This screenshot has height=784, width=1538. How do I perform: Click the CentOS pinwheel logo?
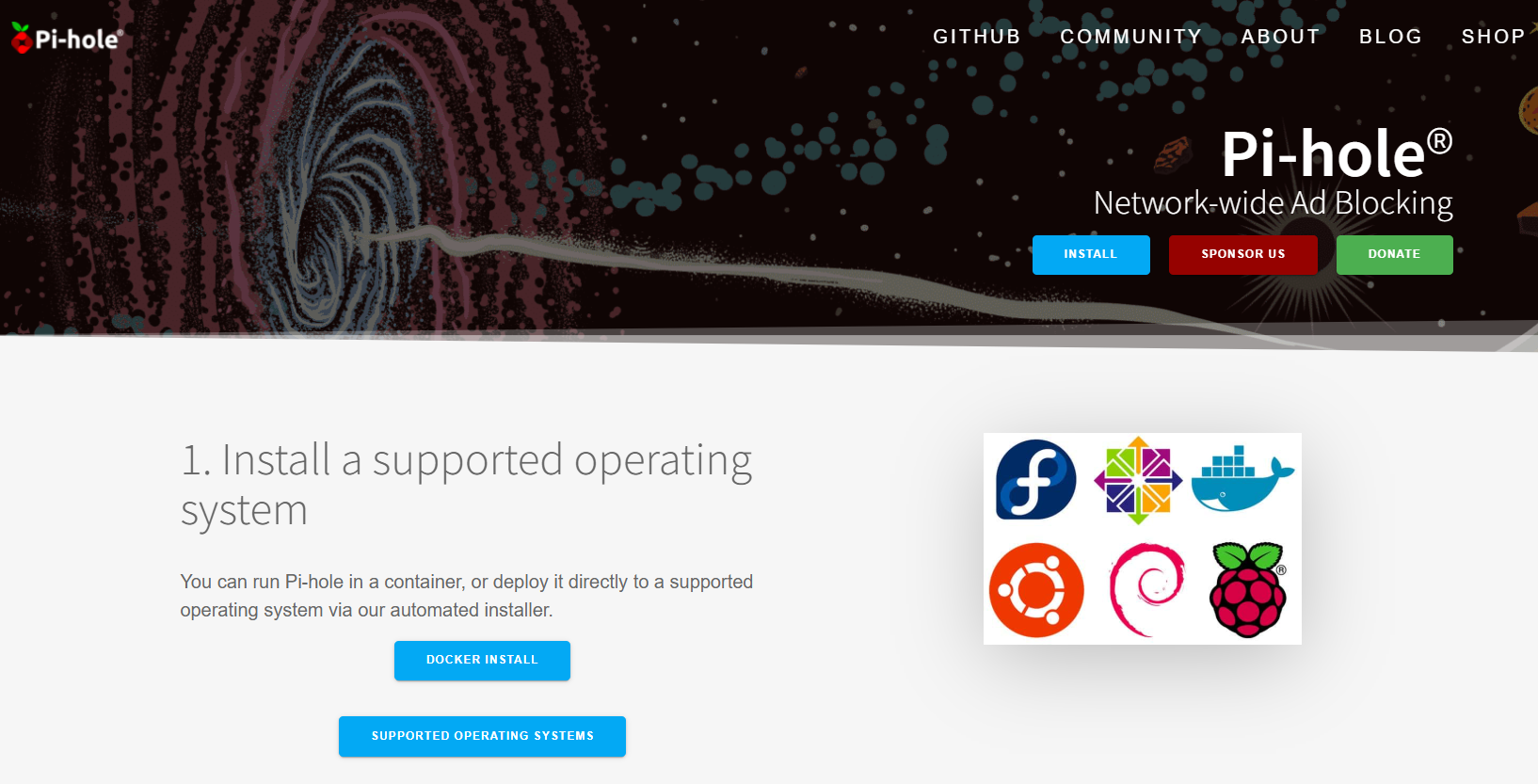click(x=1138, y=480)
